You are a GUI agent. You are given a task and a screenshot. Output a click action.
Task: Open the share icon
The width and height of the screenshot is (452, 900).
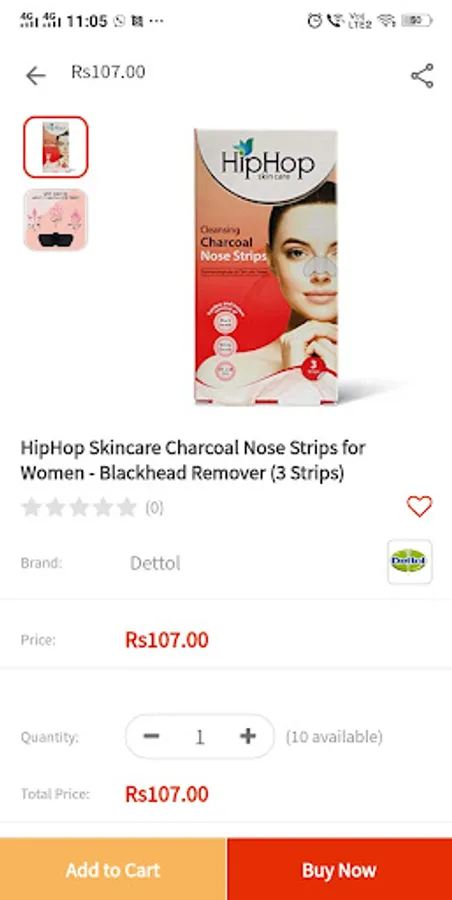[x=422, y=76]
